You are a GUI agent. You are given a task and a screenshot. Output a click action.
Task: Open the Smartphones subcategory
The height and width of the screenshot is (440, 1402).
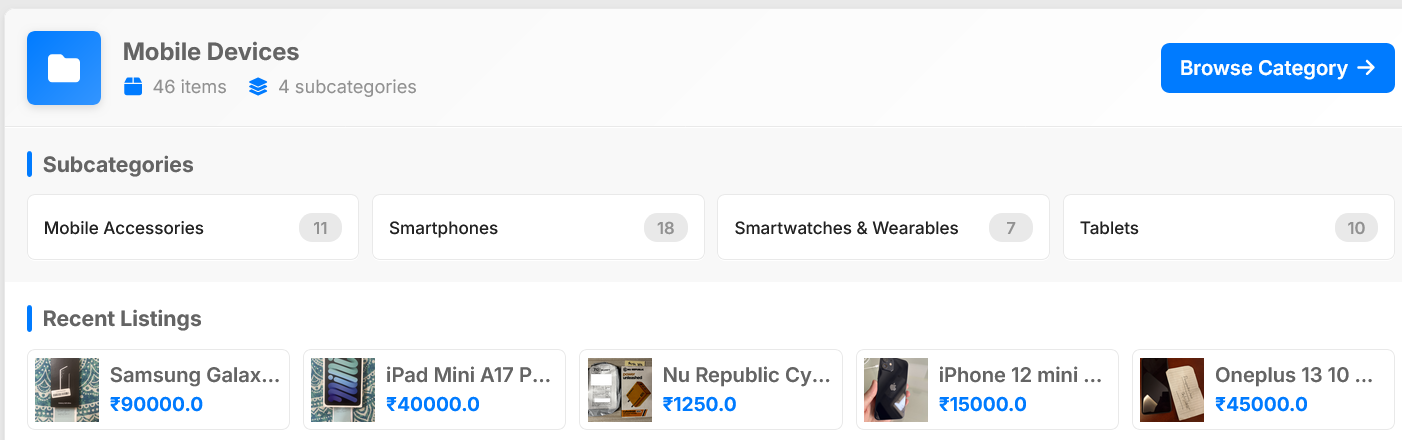coord(443,228)
